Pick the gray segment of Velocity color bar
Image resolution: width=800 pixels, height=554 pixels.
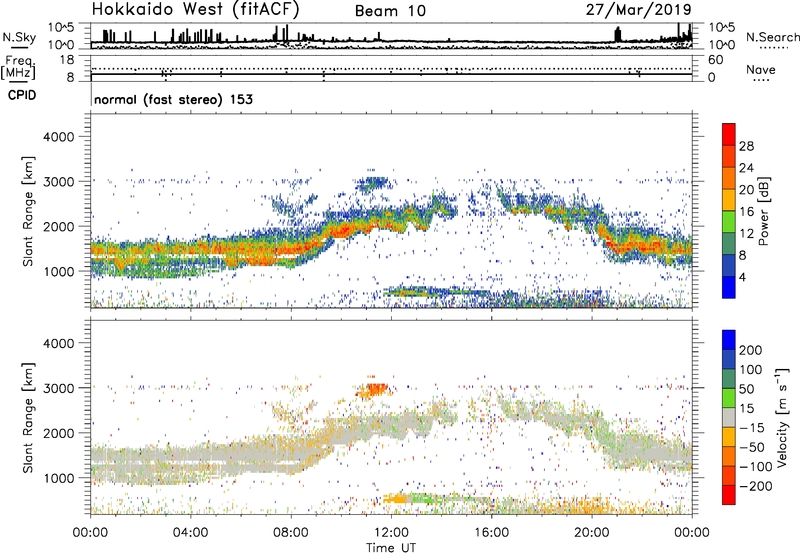(729, 418)
